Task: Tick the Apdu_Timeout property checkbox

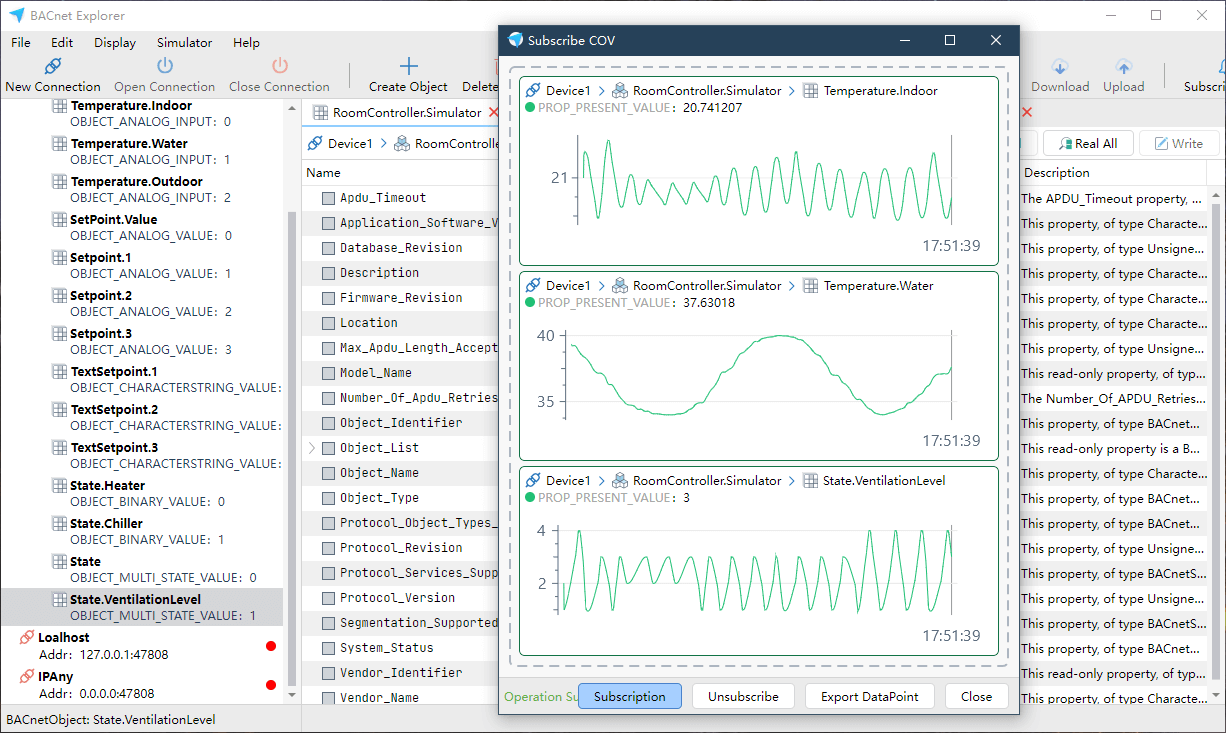Action: tap(328, 198)
